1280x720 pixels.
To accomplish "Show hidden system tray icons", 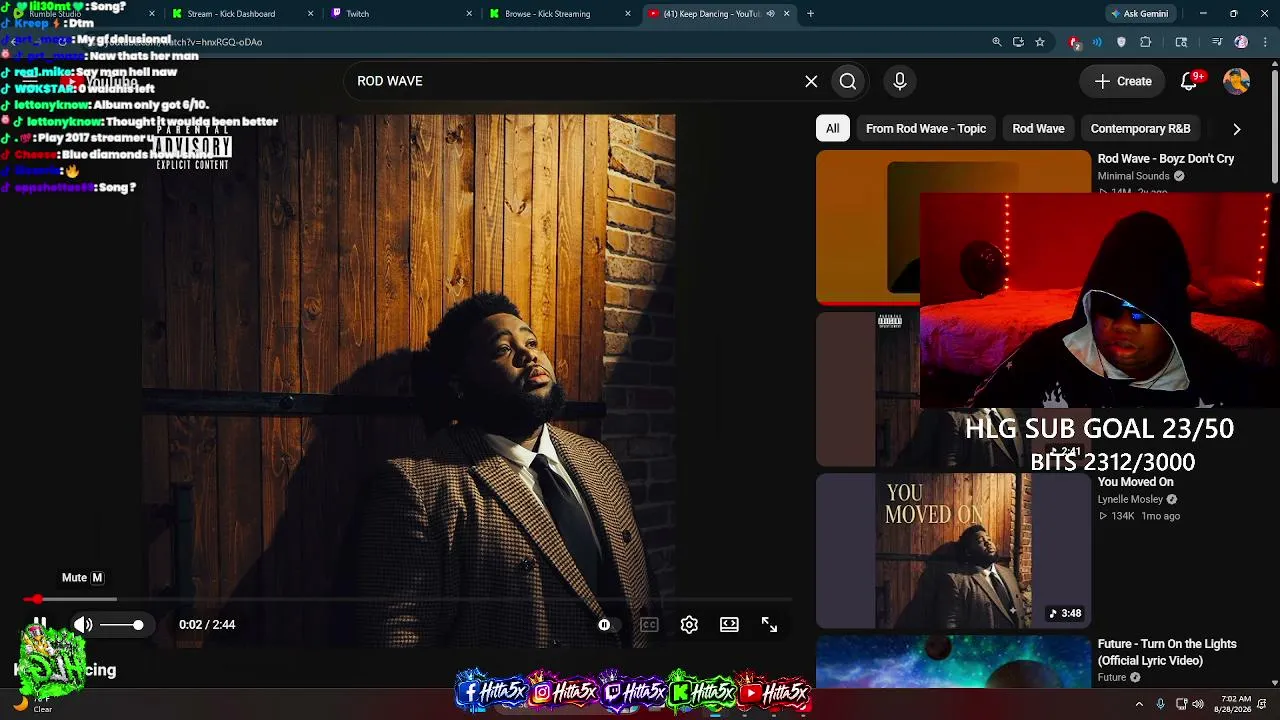I will [1139, 704].
